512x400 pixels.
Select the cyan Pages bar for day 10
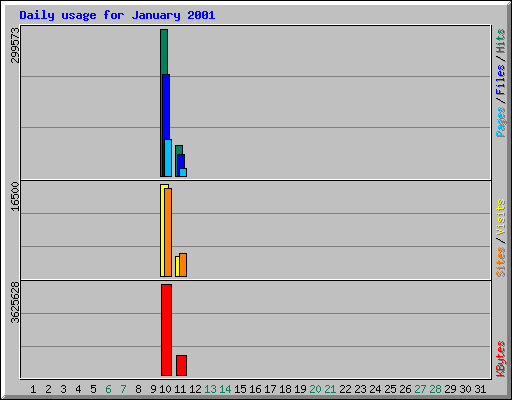pyautogui.click(x=168, y=158)
